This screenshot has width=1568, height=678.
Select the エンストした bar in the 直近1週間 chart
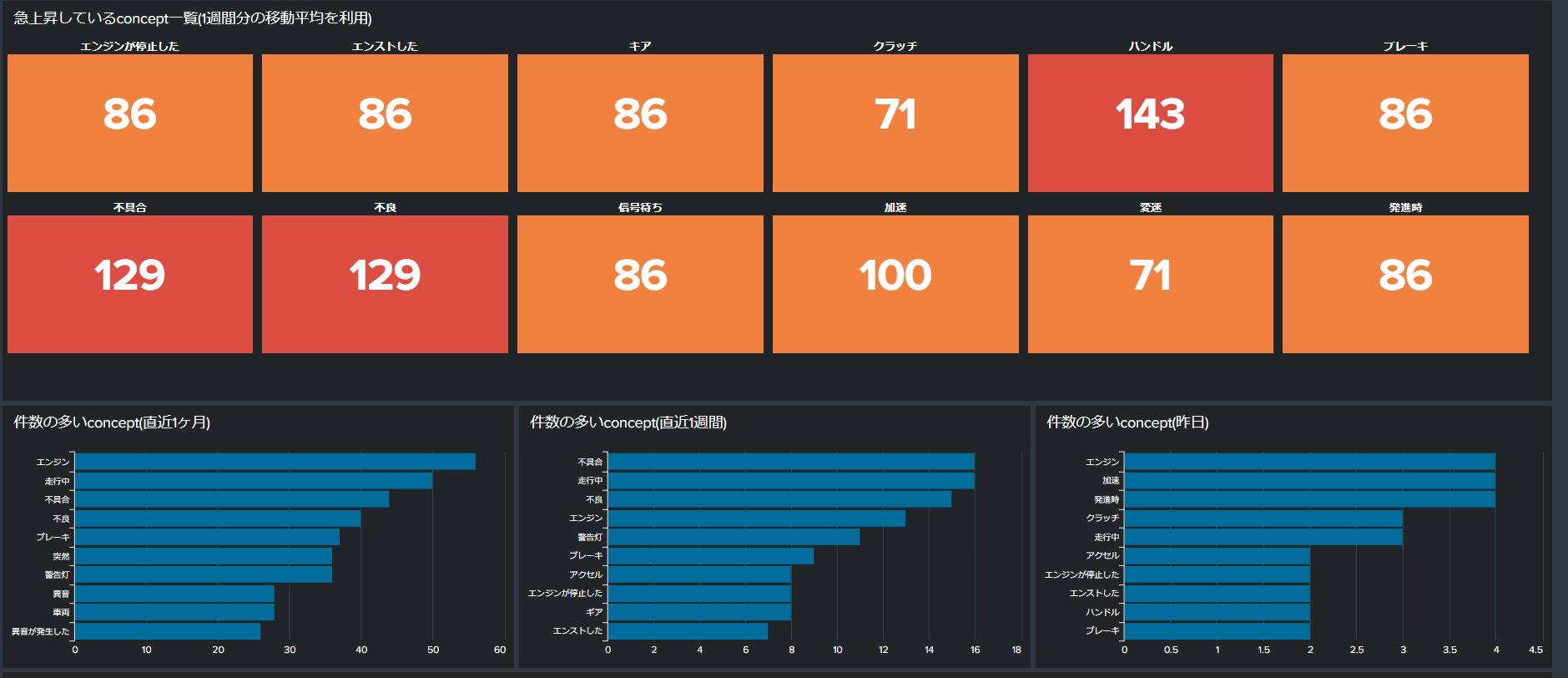point(688,631)
